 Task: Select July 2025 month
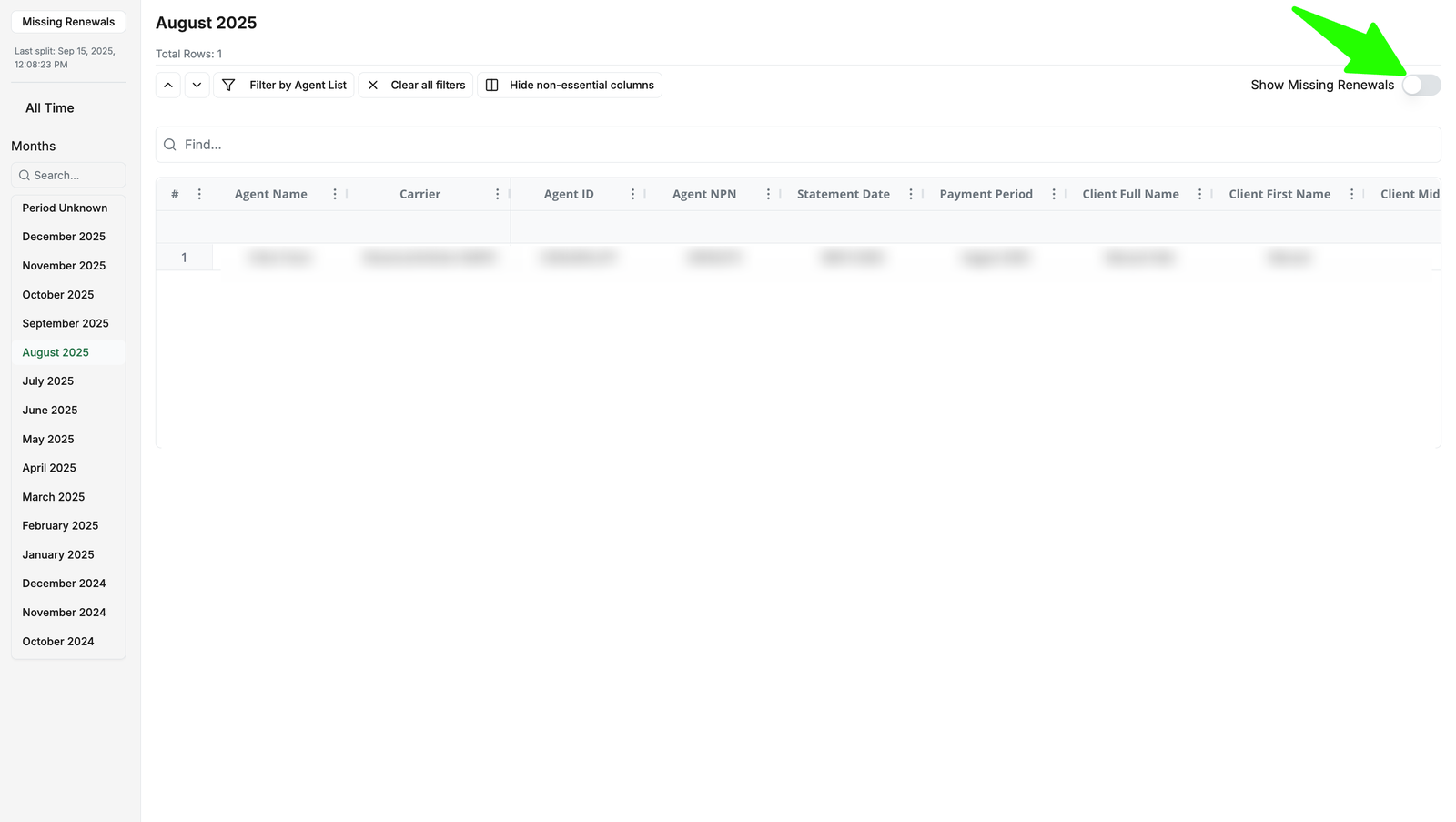(68, 381)
